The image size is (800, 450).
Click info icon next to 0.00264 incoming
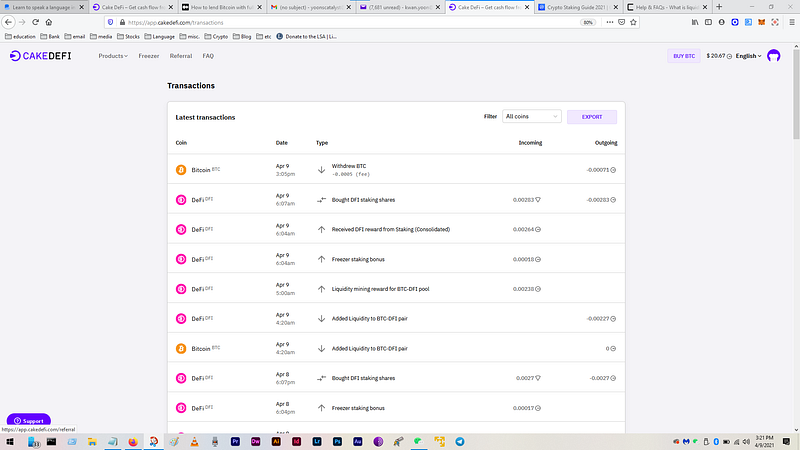pos(538,230)
